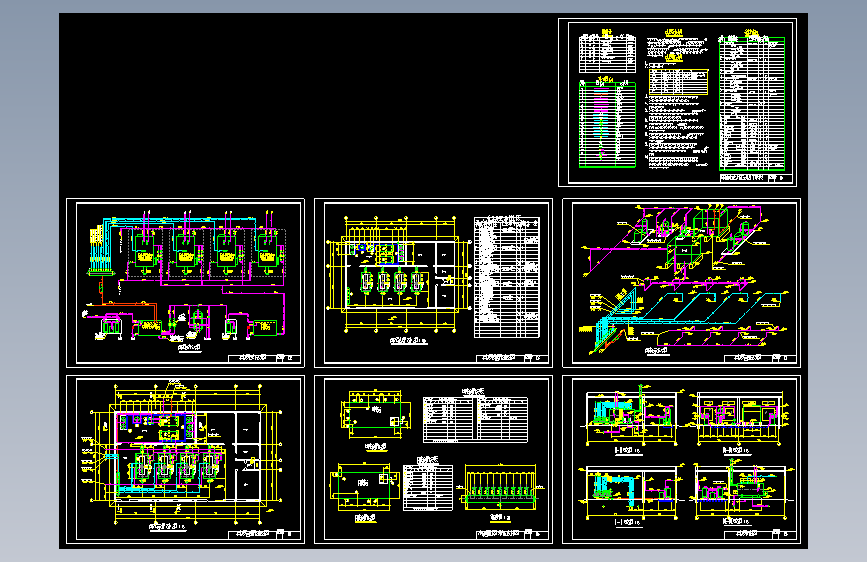Click the white equipment table beside floor plan
867x562 pixels.
coord(507,277)
